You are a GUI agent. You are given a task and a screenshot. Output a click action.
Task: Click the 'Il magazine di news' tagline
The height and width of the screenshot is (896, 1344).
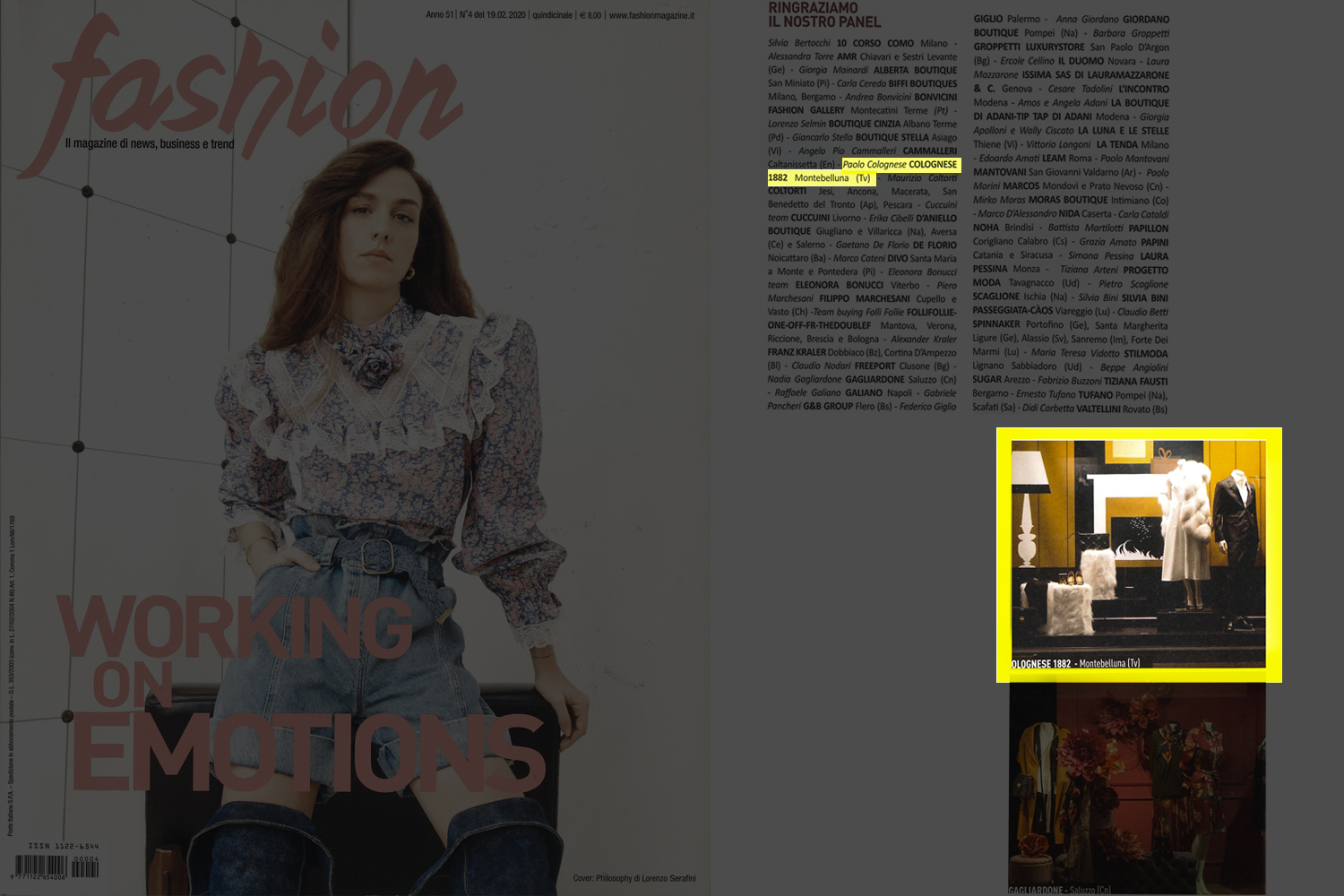(150, 144)
